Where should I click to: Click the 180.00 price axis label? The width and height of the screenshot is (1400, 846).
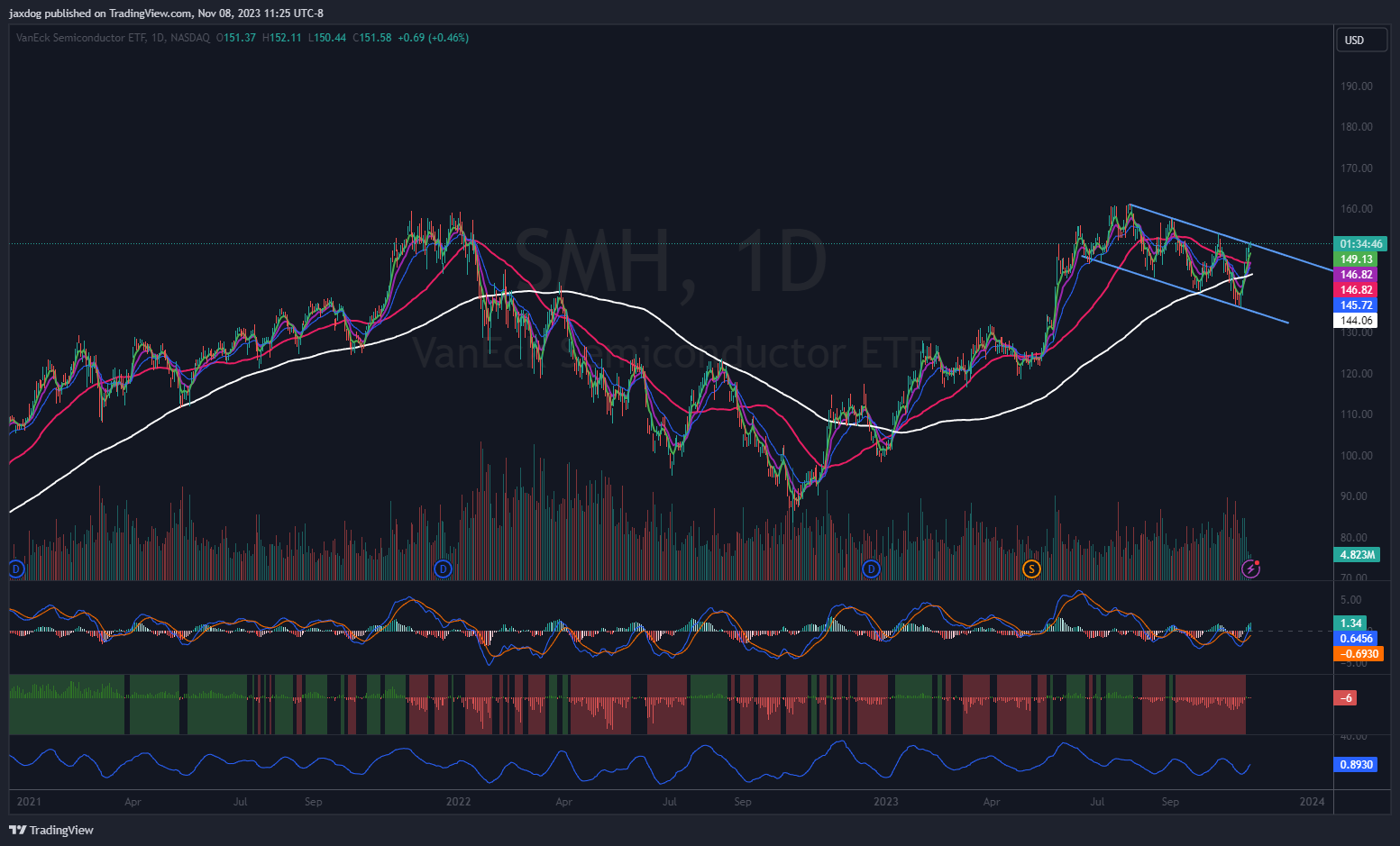pyautogui.click(x=1357, y=127)
